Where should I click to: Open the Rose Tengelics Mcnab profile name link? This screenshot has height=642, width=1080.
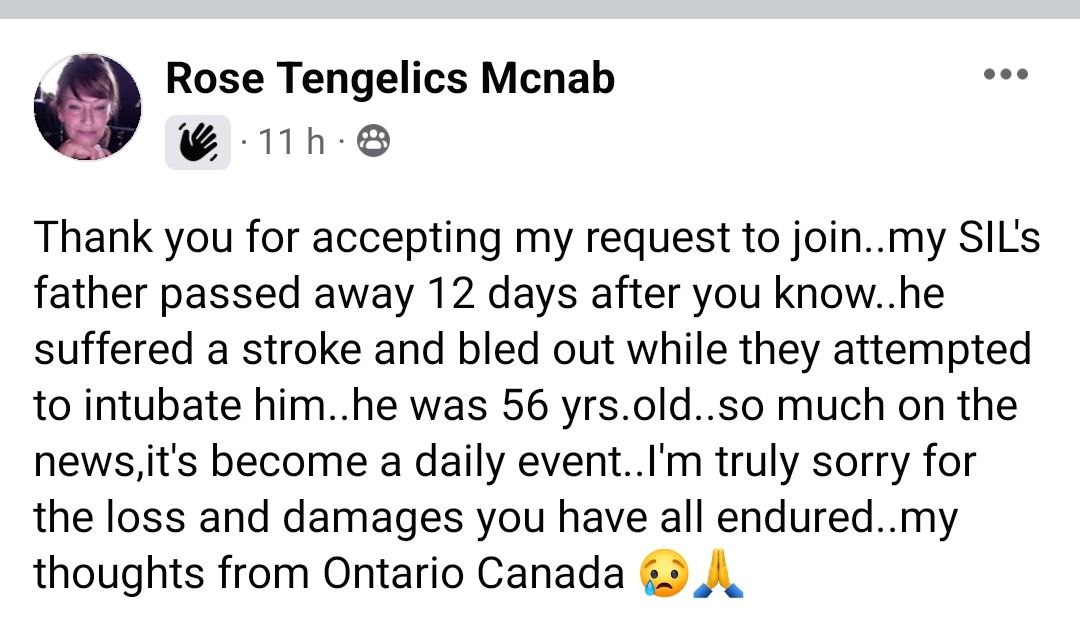pyautogui.click(x=390, y=77)
